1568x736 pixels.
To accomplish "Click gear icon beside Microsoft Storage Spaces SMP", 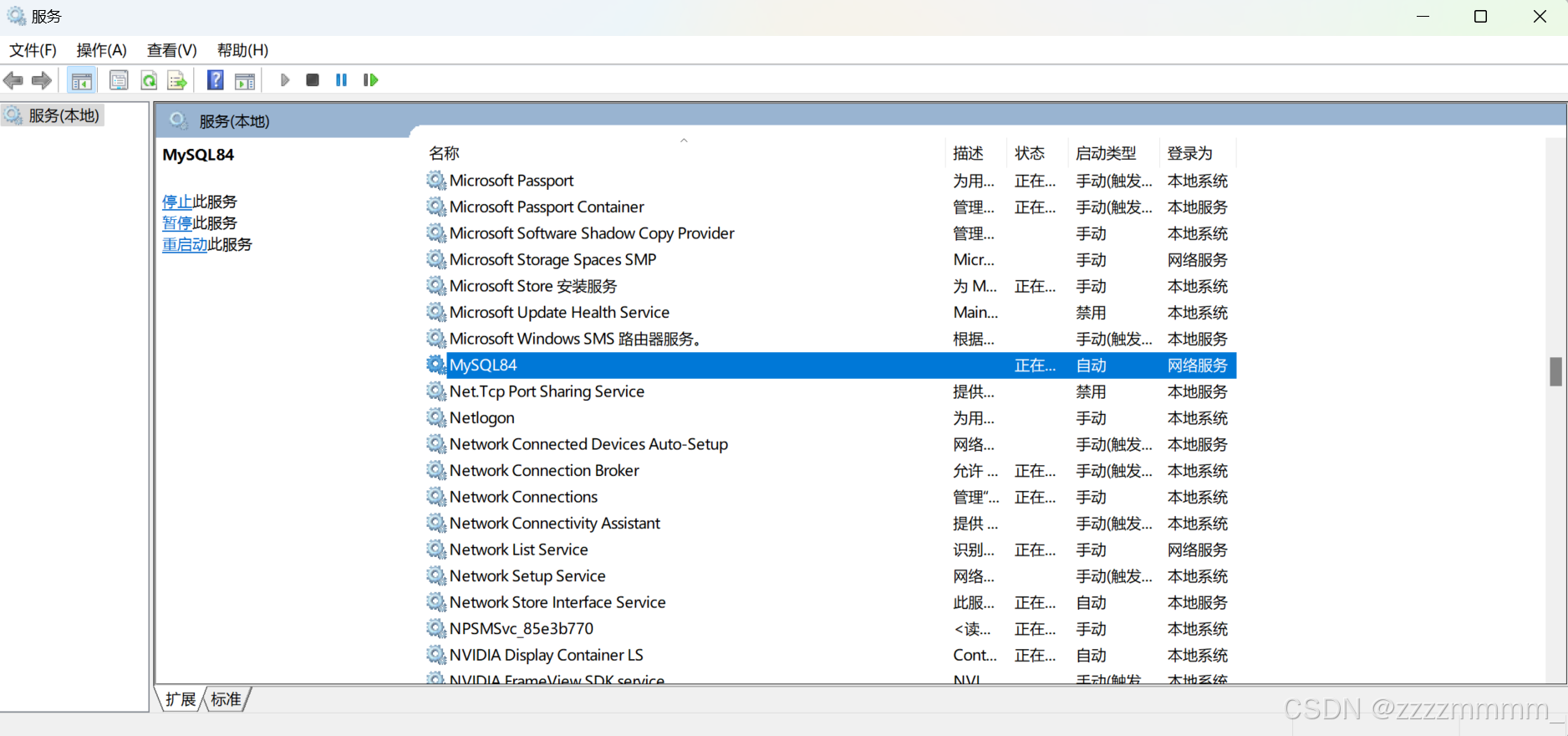I will tap(436, 259).
